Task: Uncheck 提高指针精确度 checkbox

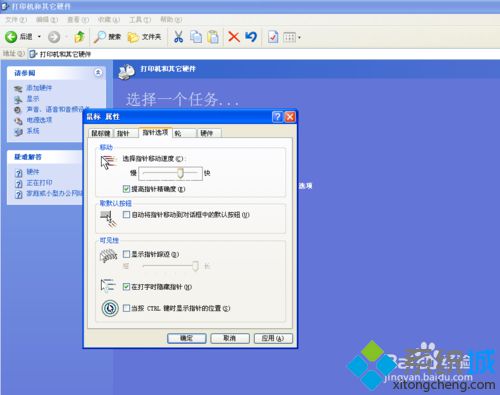Action: tap(126, 189)
